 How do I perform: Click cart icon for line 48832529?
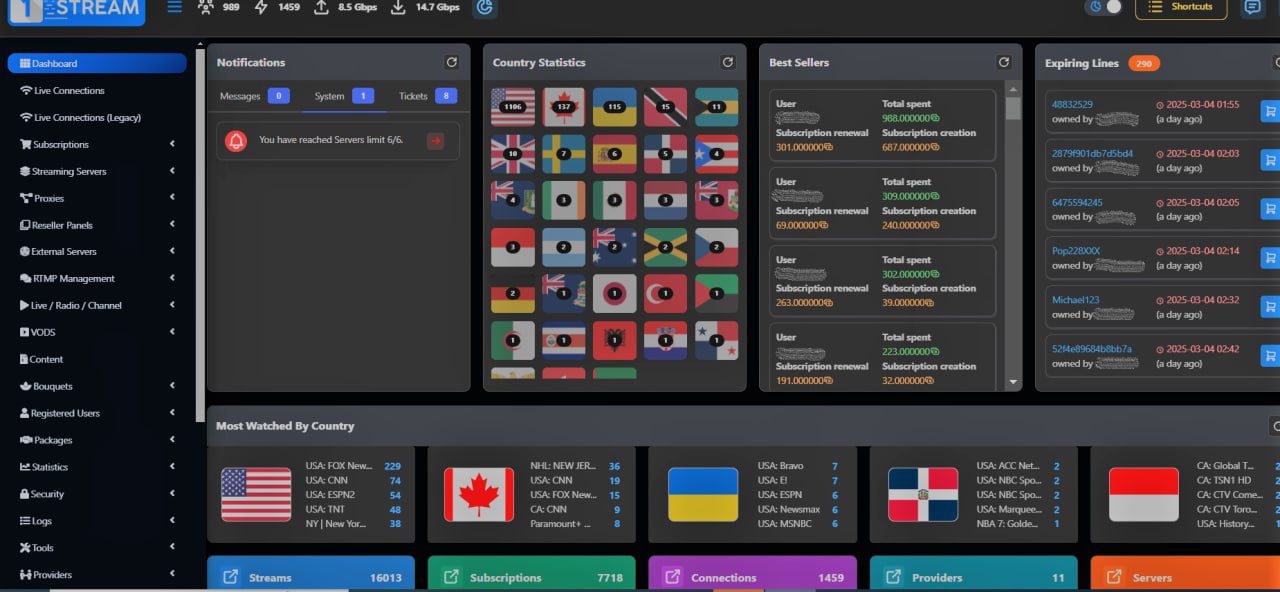[x=1269, y=111]
